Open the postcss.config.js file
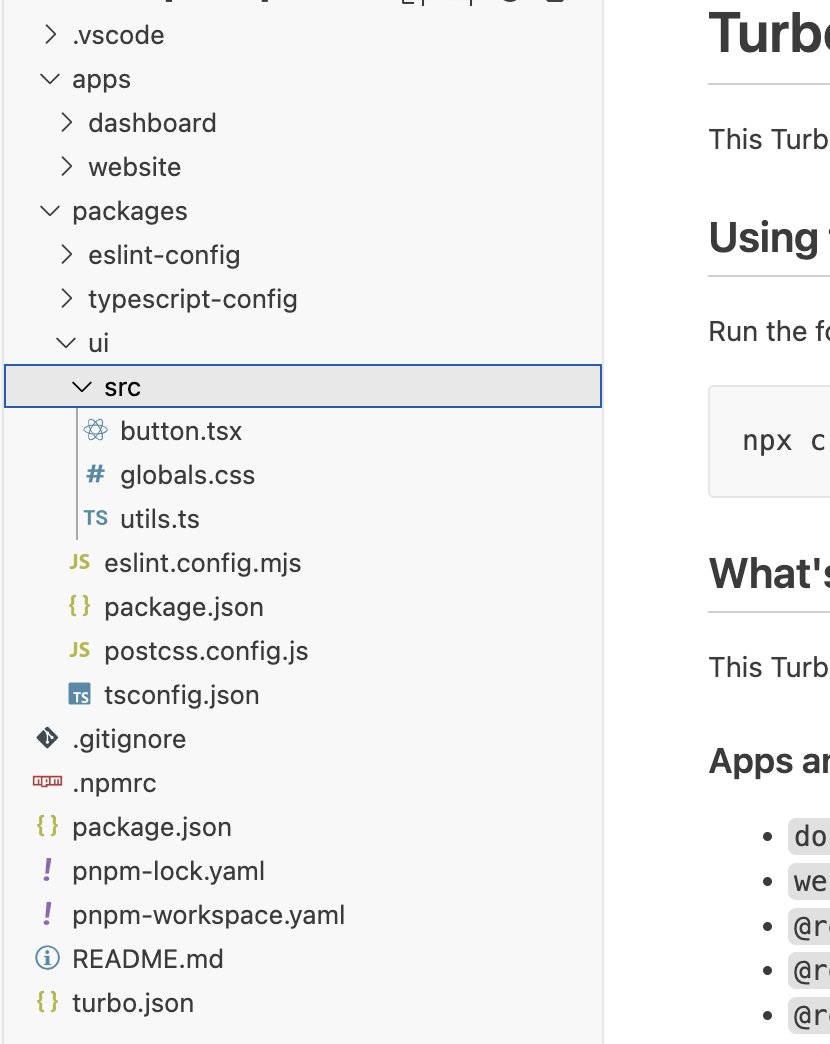This screenshot has height=1044, width=830. coord(206,651)
